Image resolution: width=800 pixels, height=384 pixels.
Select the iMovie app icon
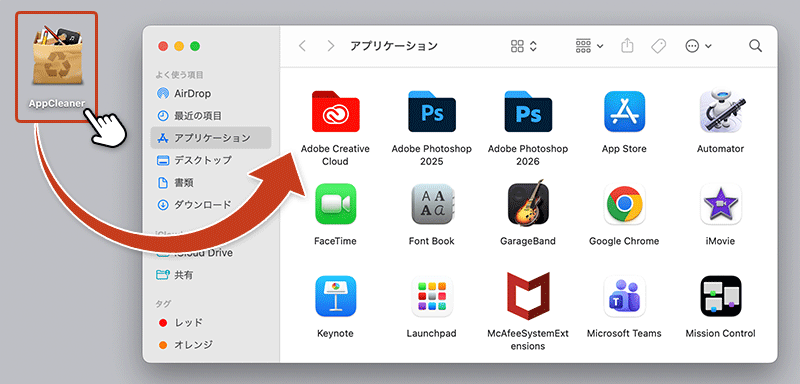tap(720, 204)
